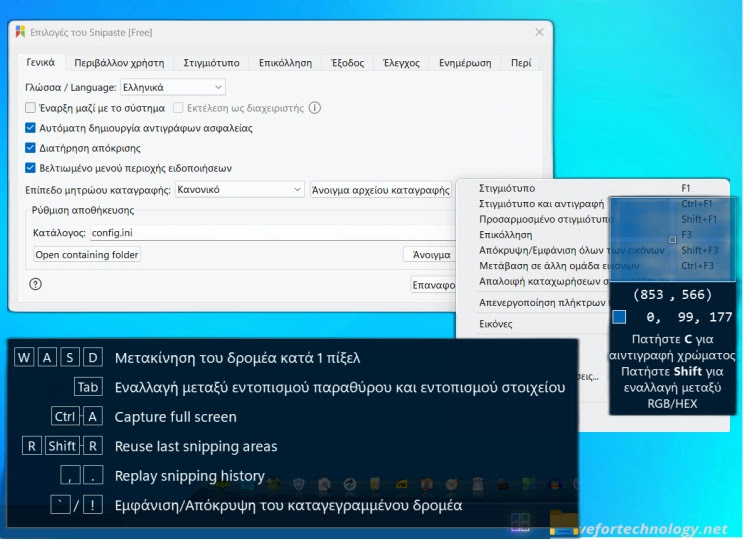Disable Βελτιωμένο μενού περιοχής ειδοποιήσεων
The width and height of the screenshot is (744, 540).
pyautogui.click(x=30, y=168)
